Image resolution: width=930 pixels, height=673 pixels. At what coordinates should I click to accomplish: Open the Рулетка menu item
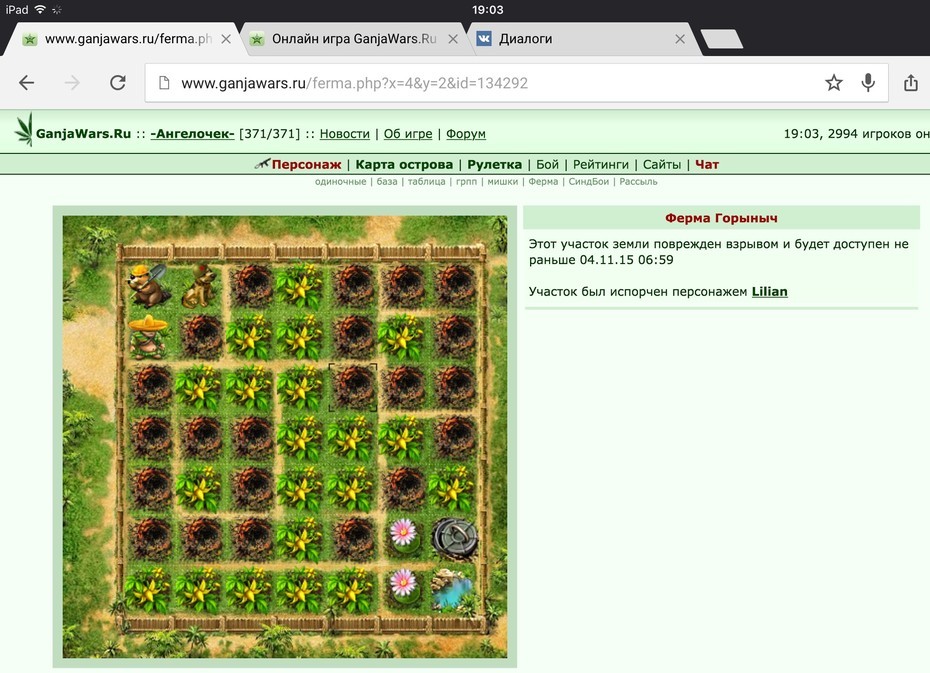(495, 164)
